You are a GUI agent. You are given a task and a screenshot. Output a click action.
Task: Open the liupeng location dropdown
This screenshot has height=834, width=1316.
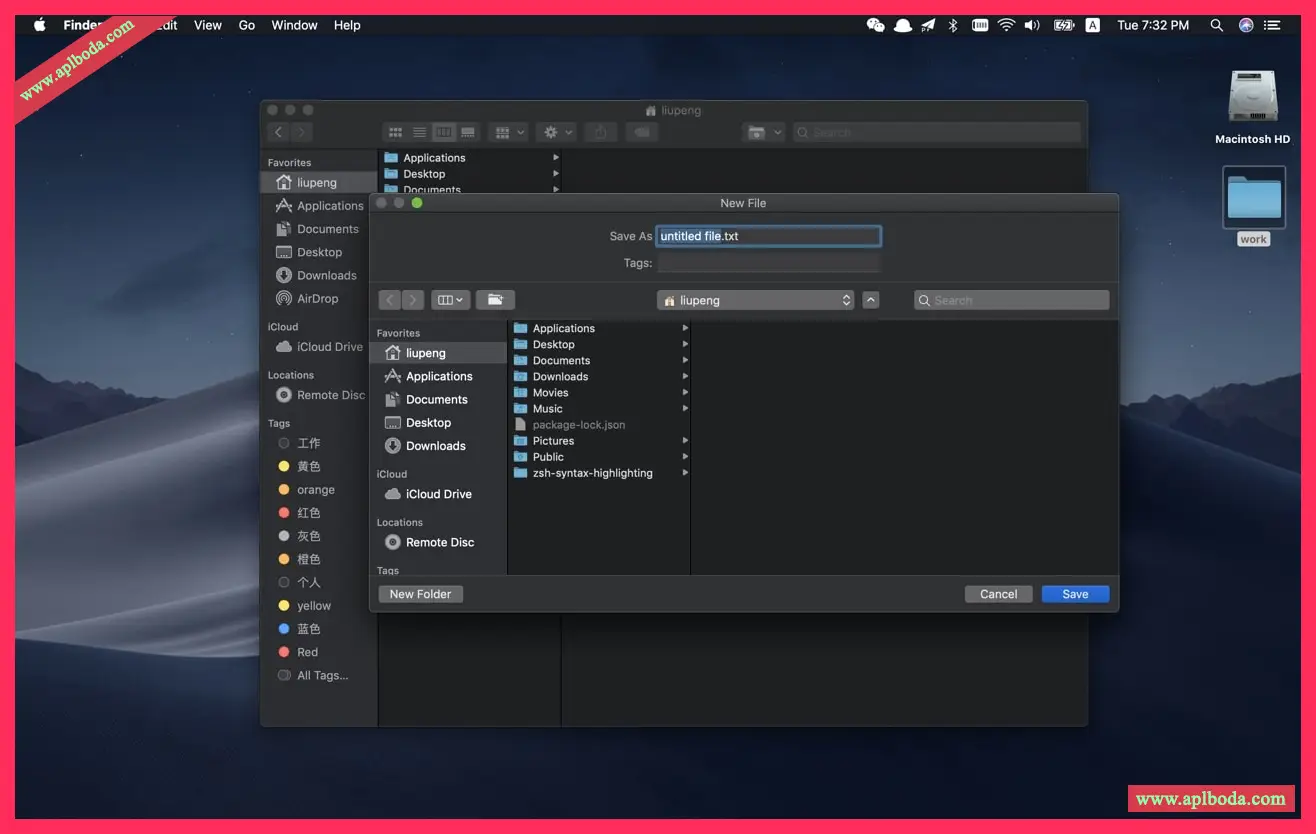[x=756, y=300]
